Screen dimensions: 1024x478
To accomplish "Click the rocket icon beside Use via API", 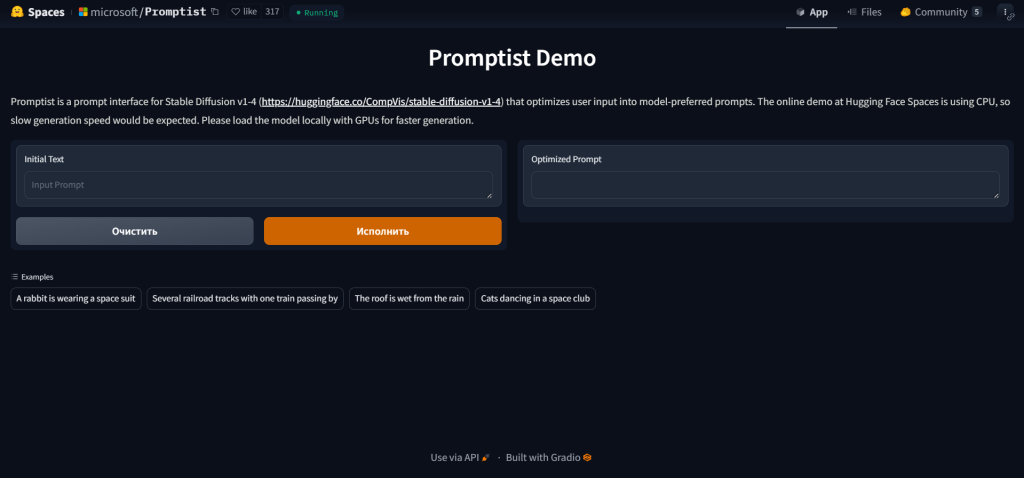I will tap(485, 458).
